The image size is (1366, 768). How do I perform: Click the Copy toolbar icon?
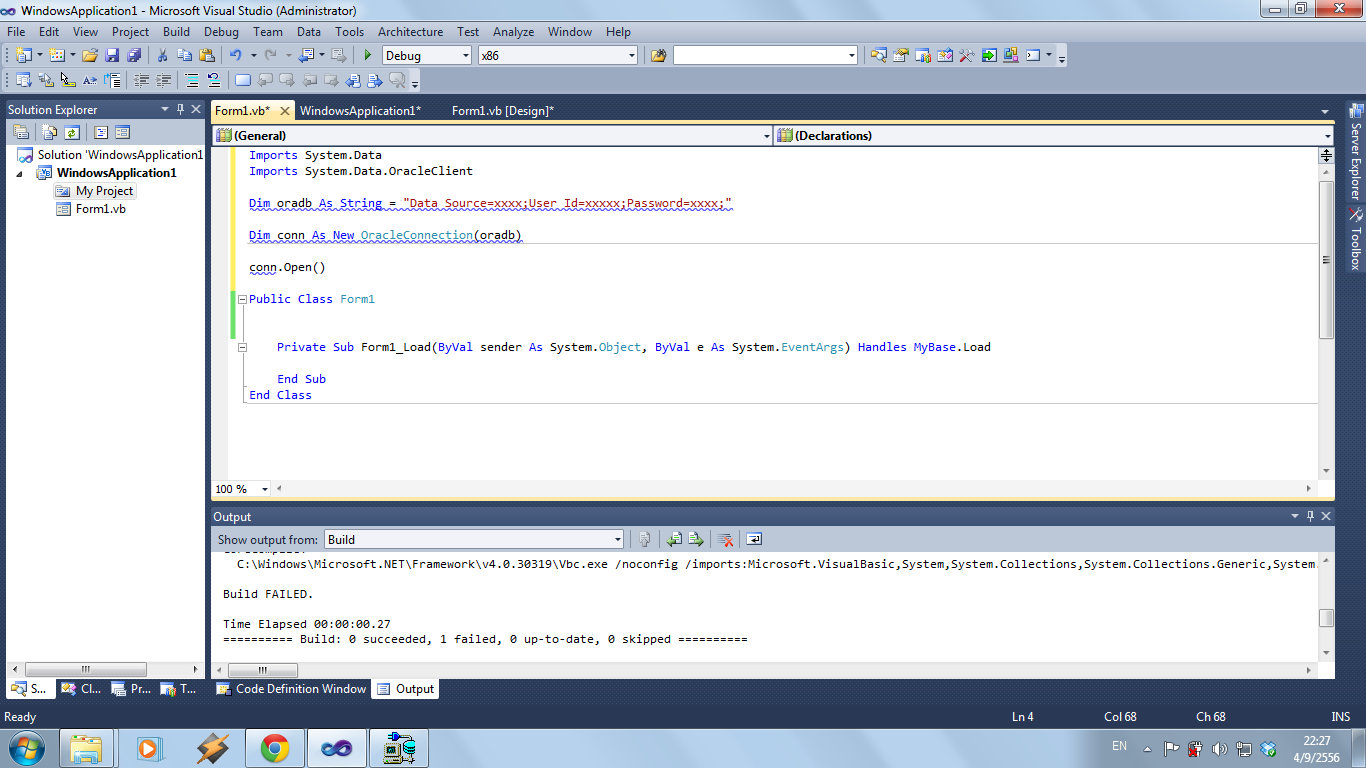[184, 55]
